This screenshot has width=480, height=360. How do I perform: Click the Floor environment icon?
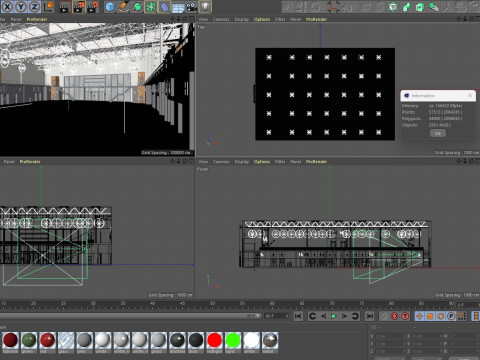(178, 7)
